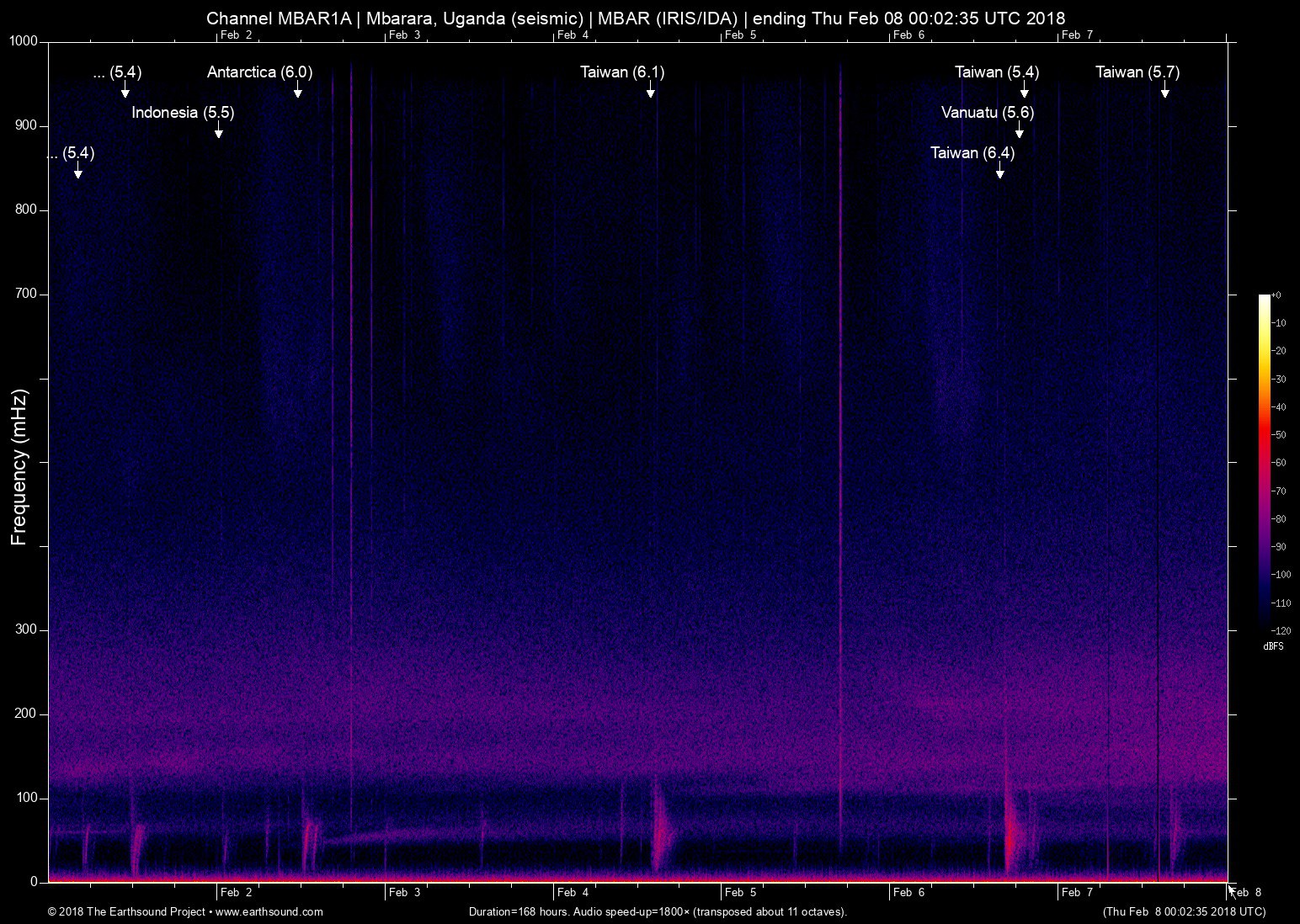
Task: Click the arrow marker below Taiwan (6.1)
Action: point(650,91)
